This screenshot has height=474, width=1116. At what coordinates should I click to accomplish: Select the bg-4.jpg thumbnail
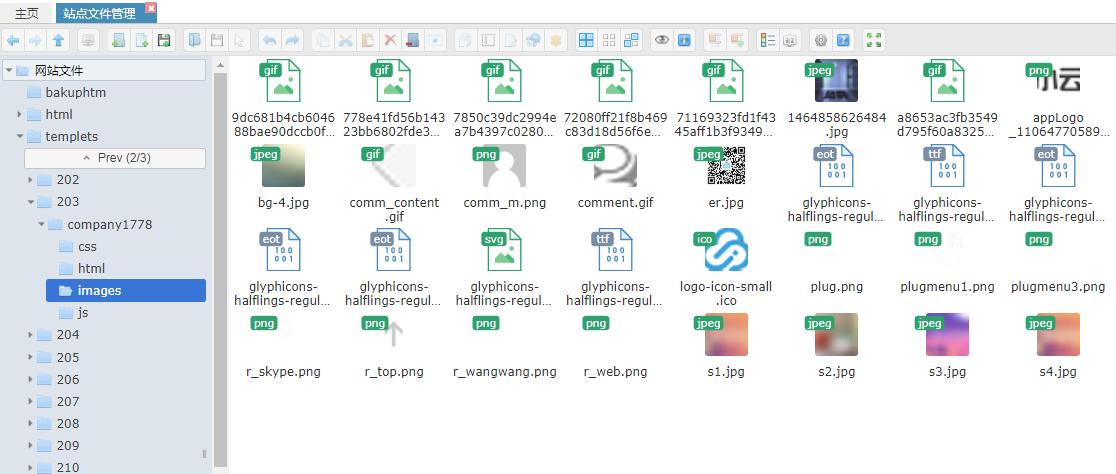coord(283,166)
